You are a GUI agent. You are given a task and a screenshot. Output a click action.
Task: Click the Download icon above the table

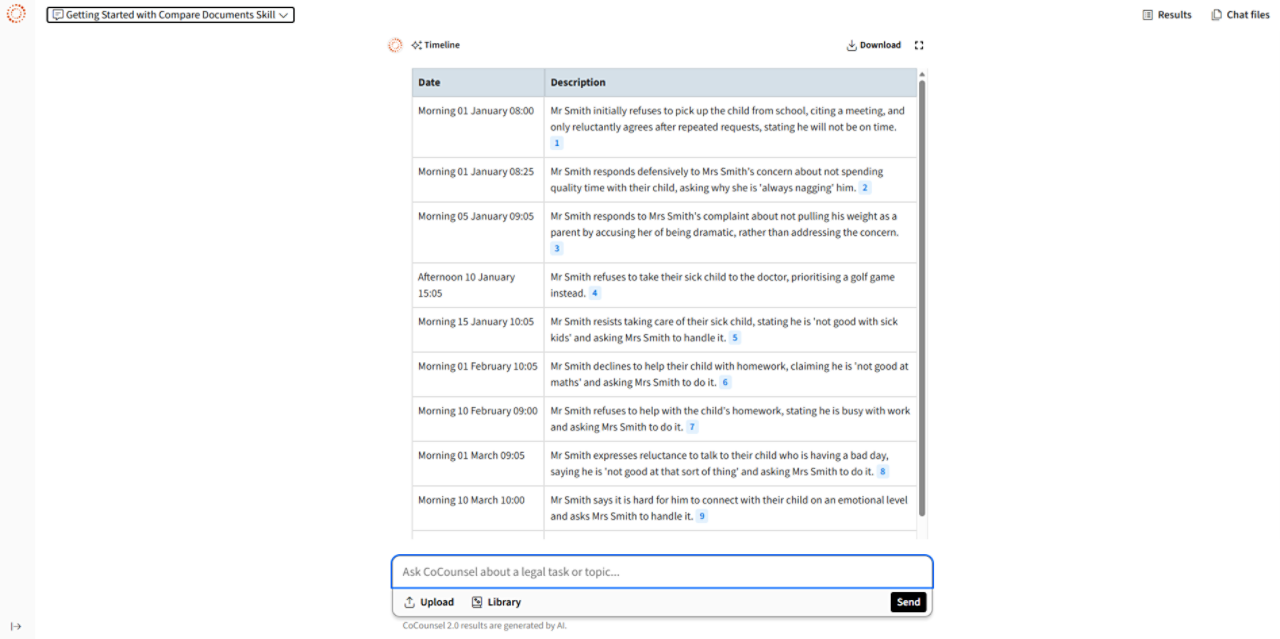point(852,45)
